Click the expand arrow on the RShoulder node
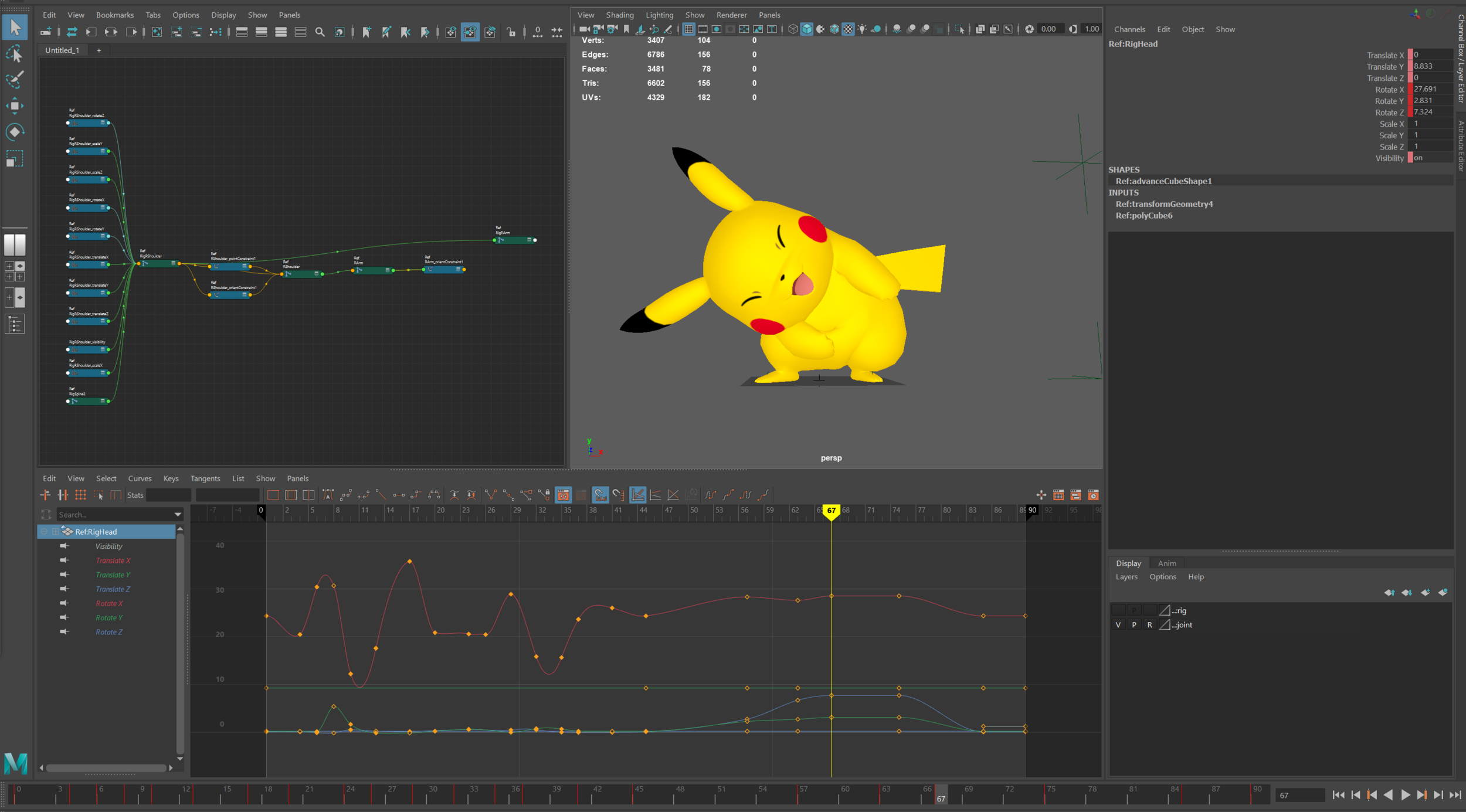 [x=316, y=273]
